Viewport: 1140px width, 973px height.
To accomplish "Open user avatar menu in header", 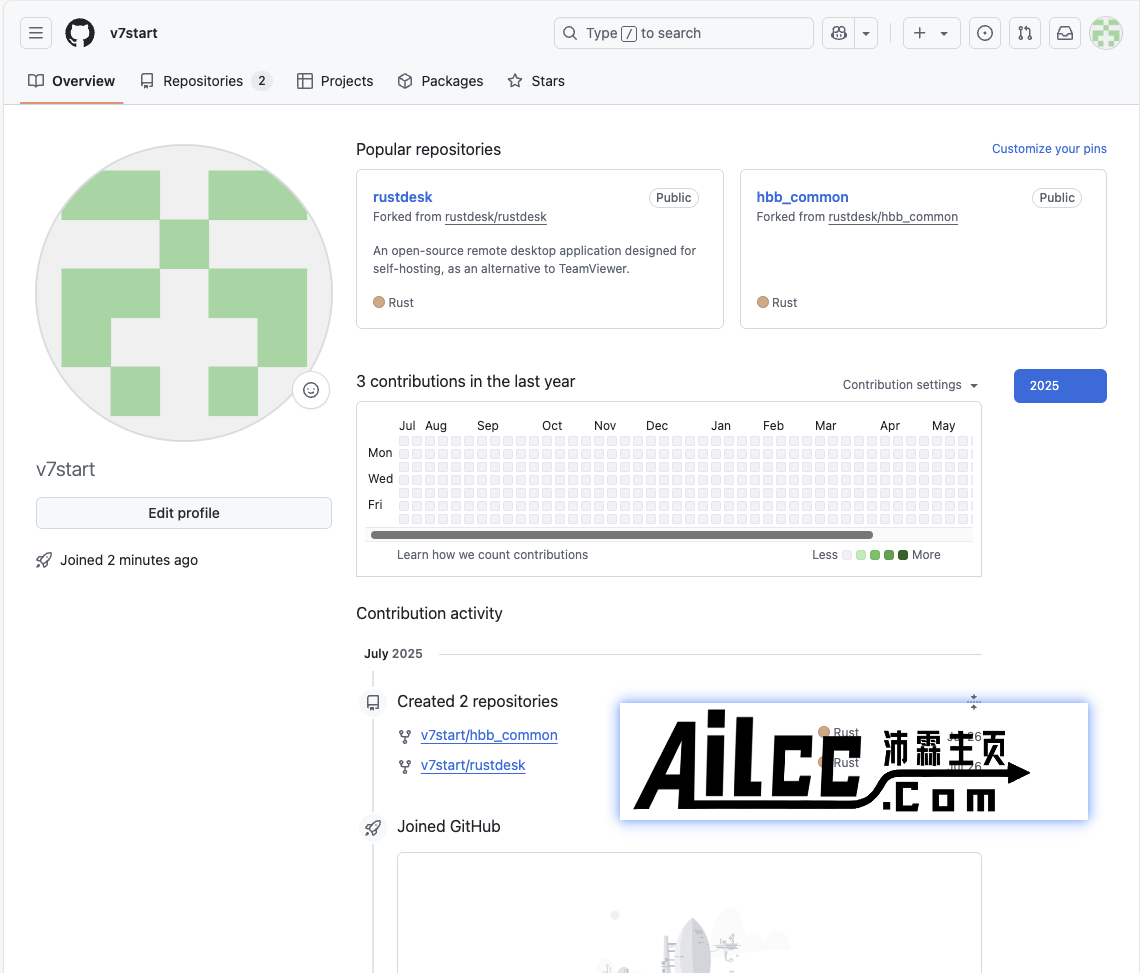I will coord(1105,33).
